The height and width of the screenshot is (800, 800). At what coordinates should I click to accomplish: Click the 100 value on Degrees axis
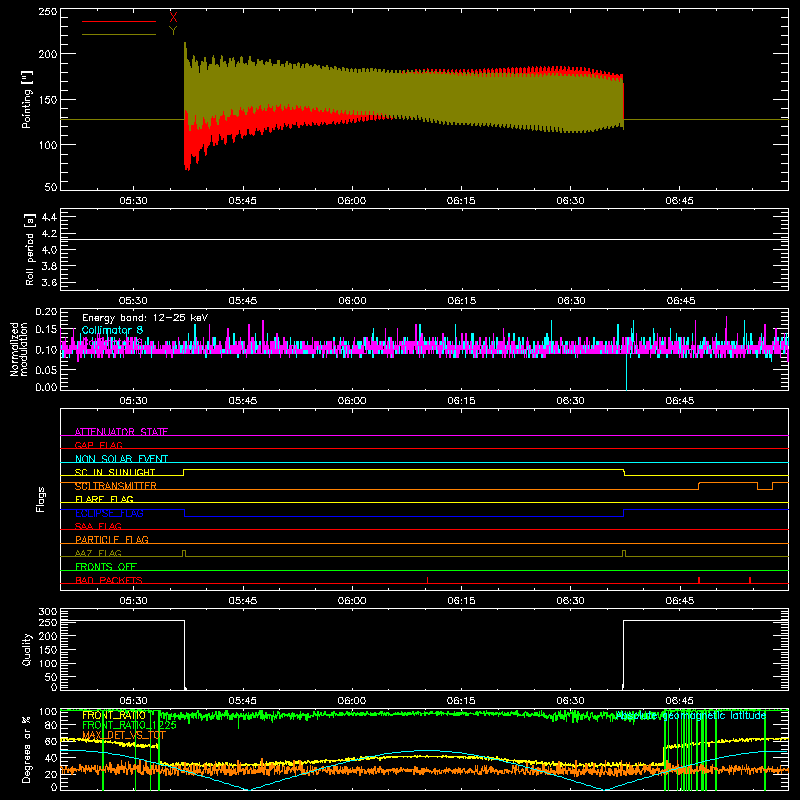tap(48, 712)
